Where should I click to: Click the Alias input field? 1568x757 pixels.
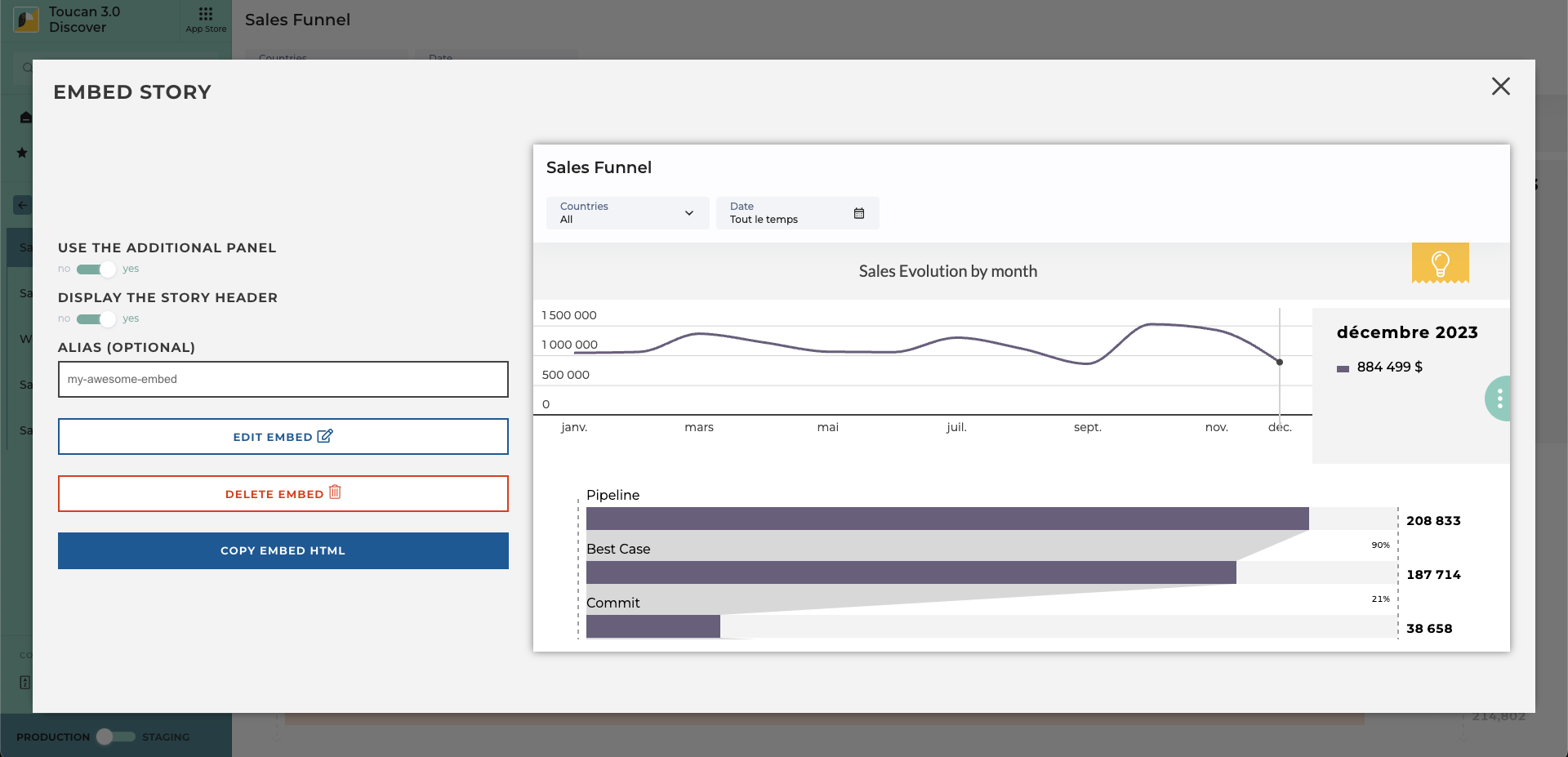283,380
